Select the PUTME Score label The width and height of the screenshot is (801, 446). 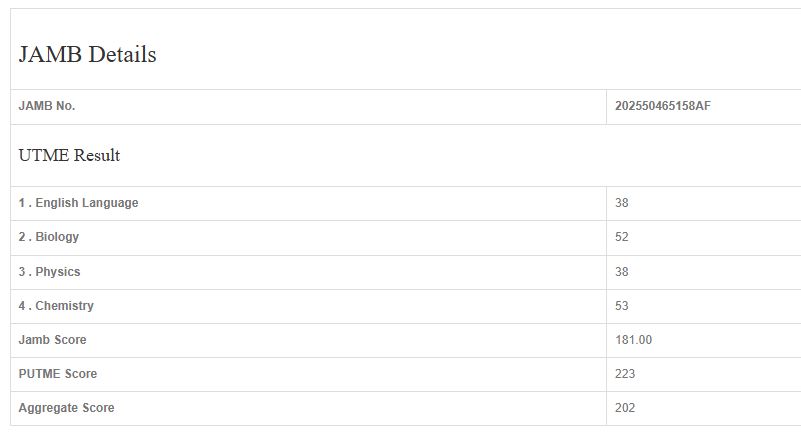[58, 374]
